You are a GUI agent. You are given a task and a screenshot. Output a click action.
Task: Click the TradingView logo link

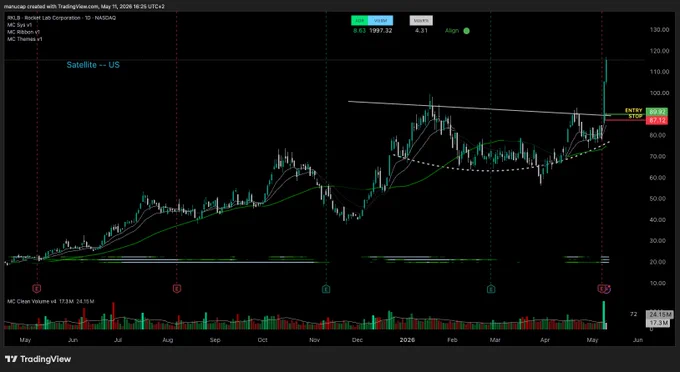point(38,359)
